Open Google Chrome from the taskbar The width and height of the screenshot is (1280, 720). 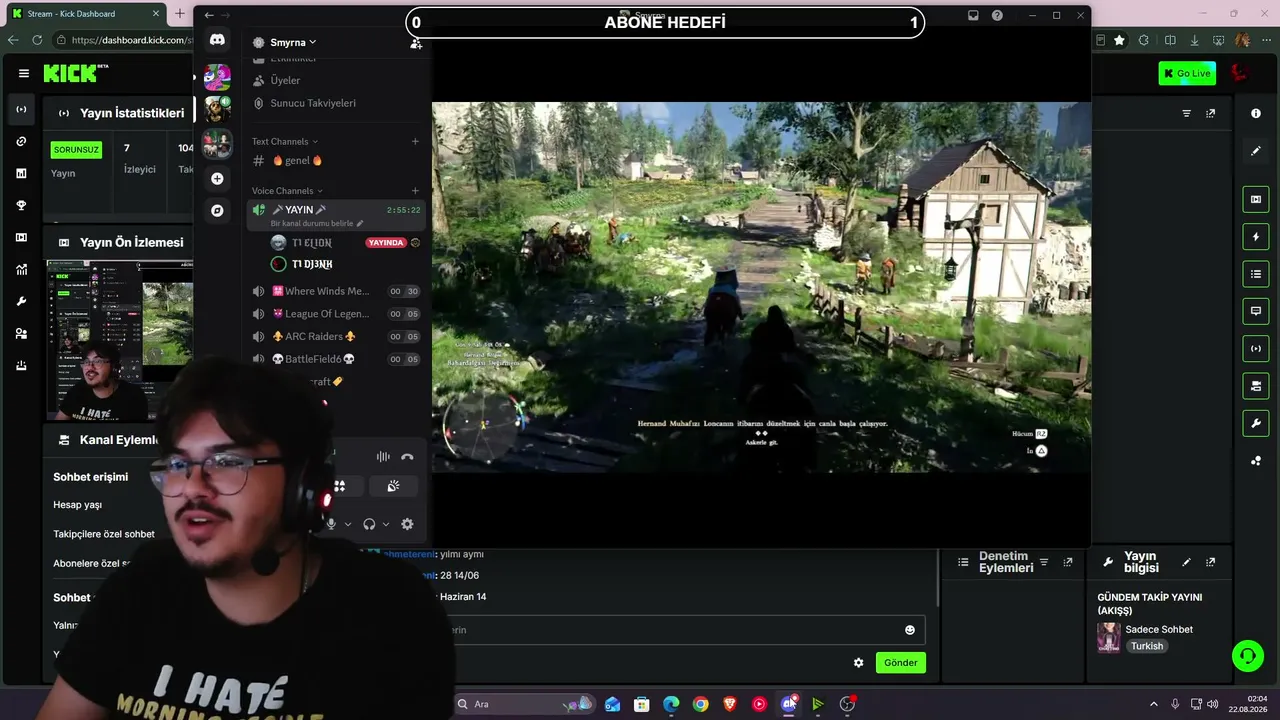(x=700, y=704)
